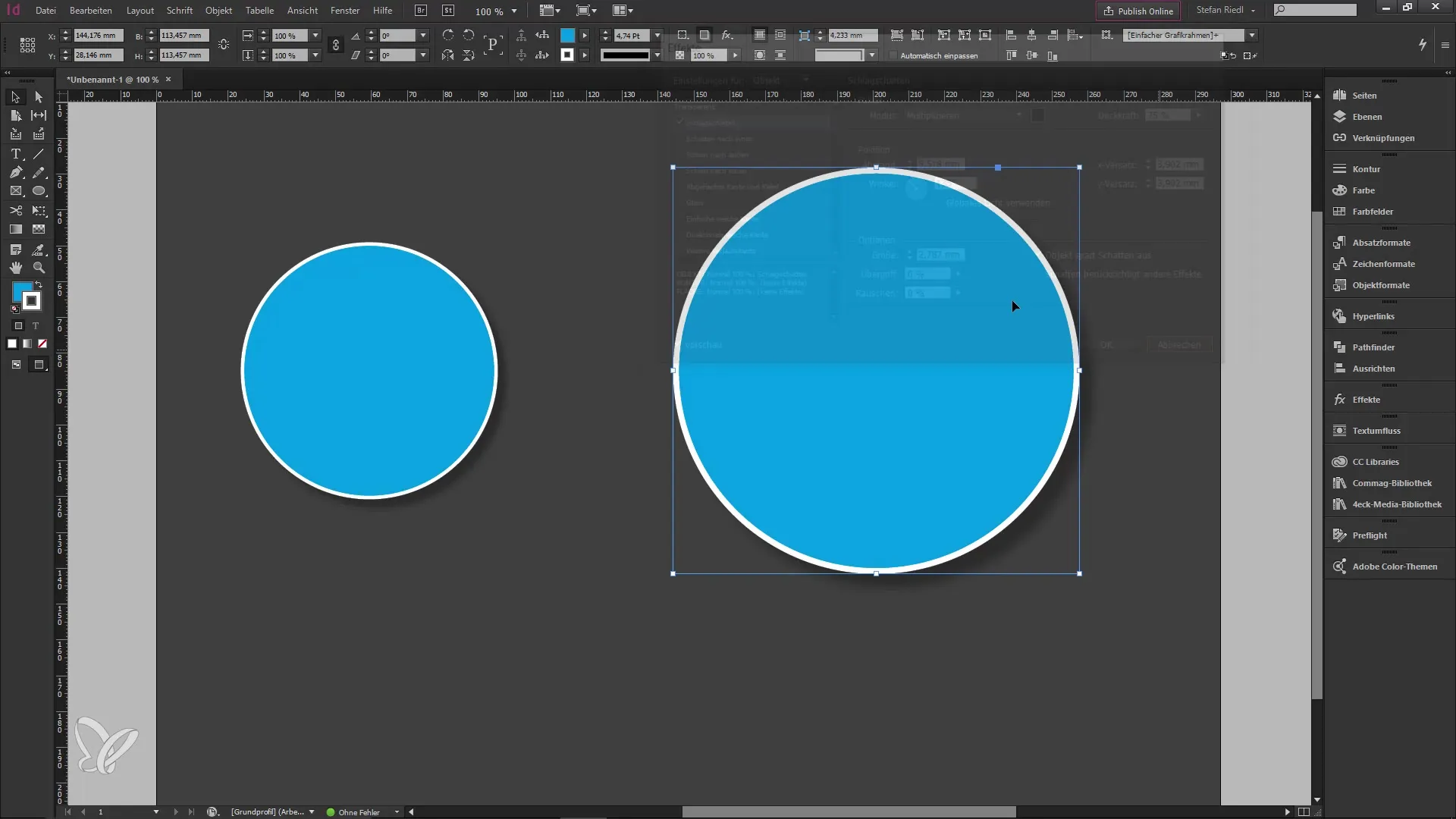Open the Layout menu
Viewport: 1456px width, 819px height.
(140, 11)
